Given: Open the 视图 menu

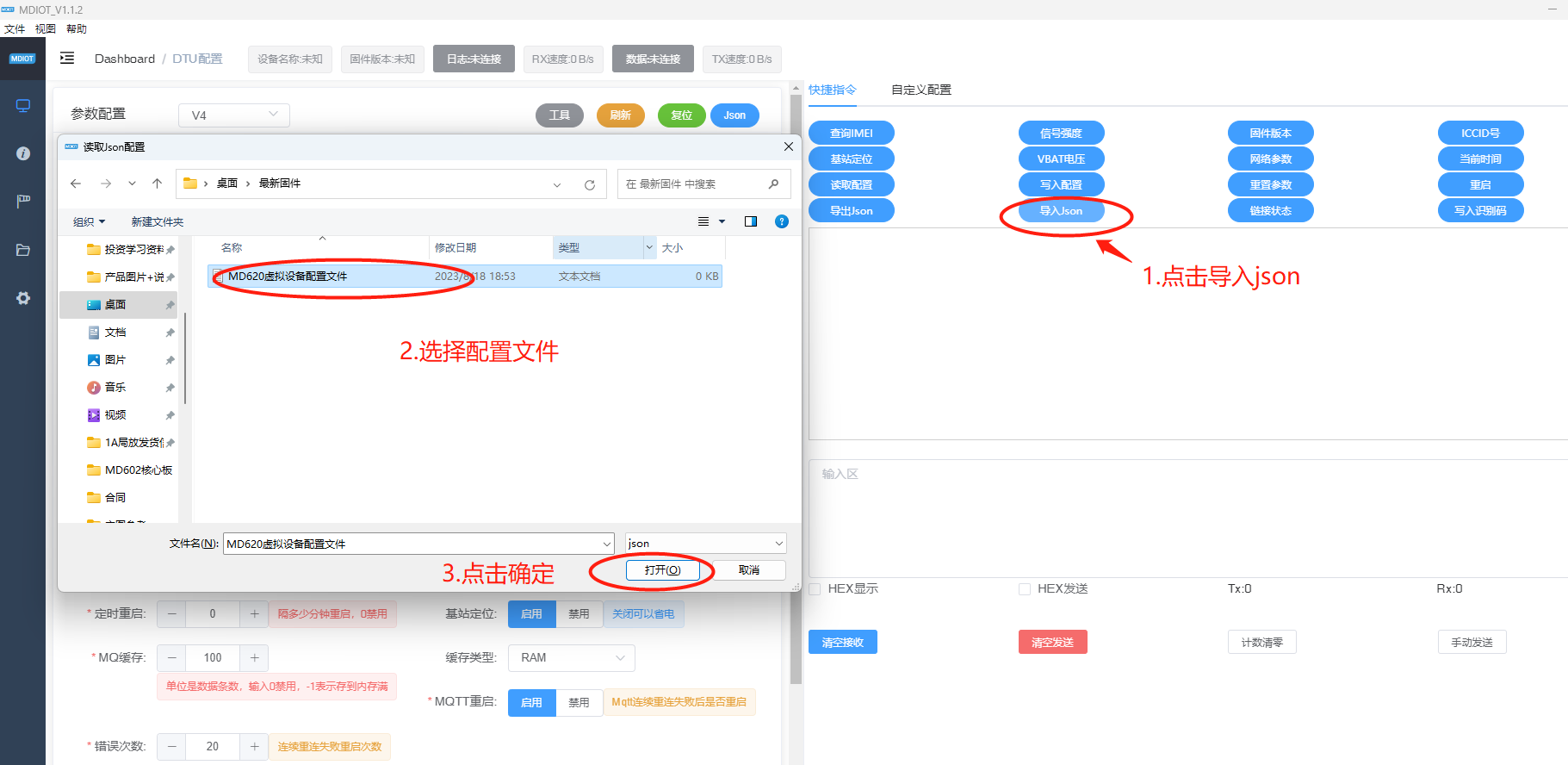Looking at the screenshot, I should [45, 28].
